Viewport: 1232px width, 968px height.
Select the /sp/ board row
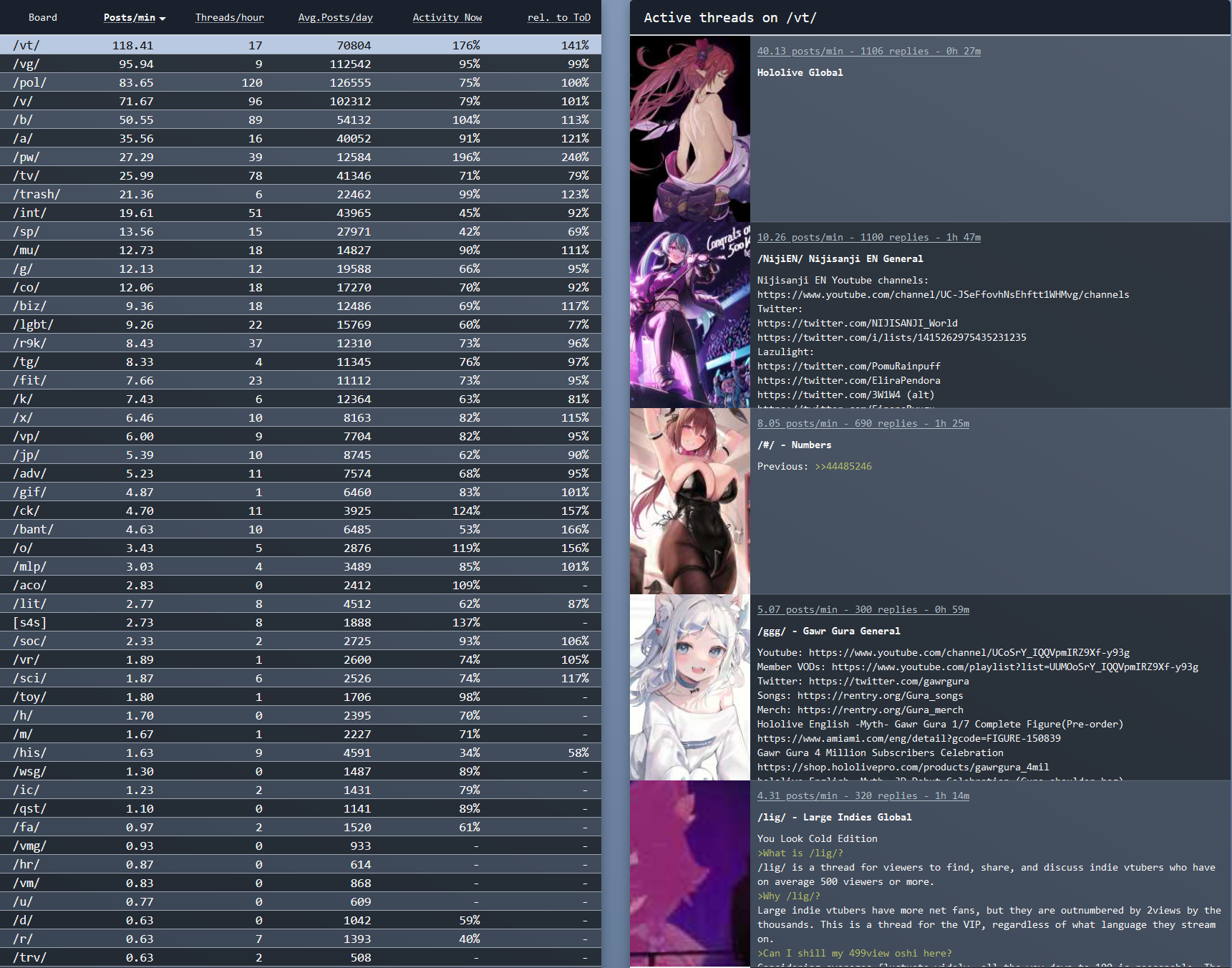pyautogui.click(x=301, y=231)
